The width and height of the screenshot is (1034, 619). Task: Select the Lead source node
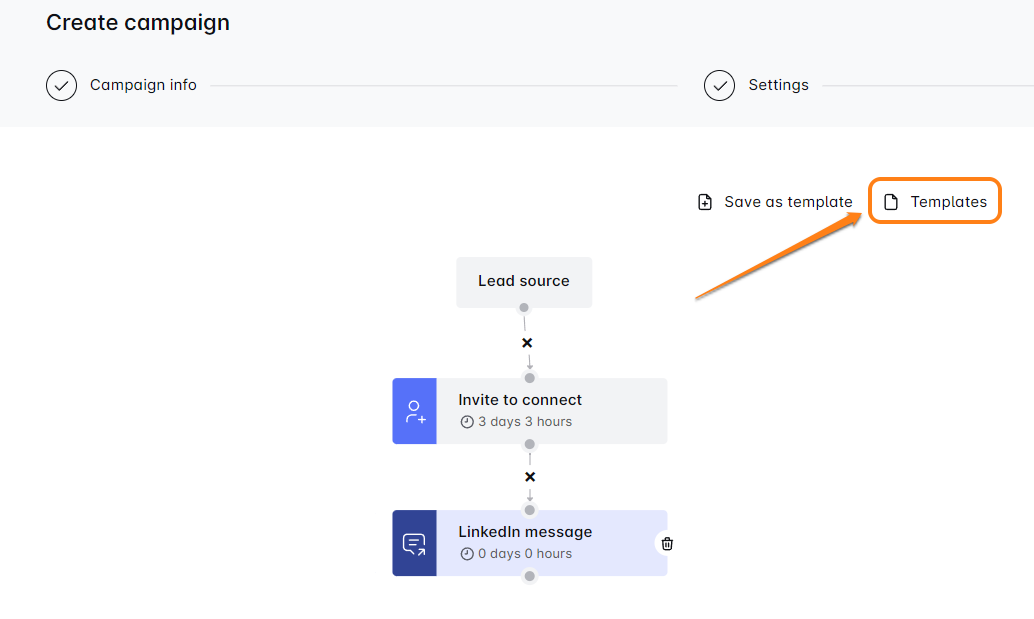524,282
